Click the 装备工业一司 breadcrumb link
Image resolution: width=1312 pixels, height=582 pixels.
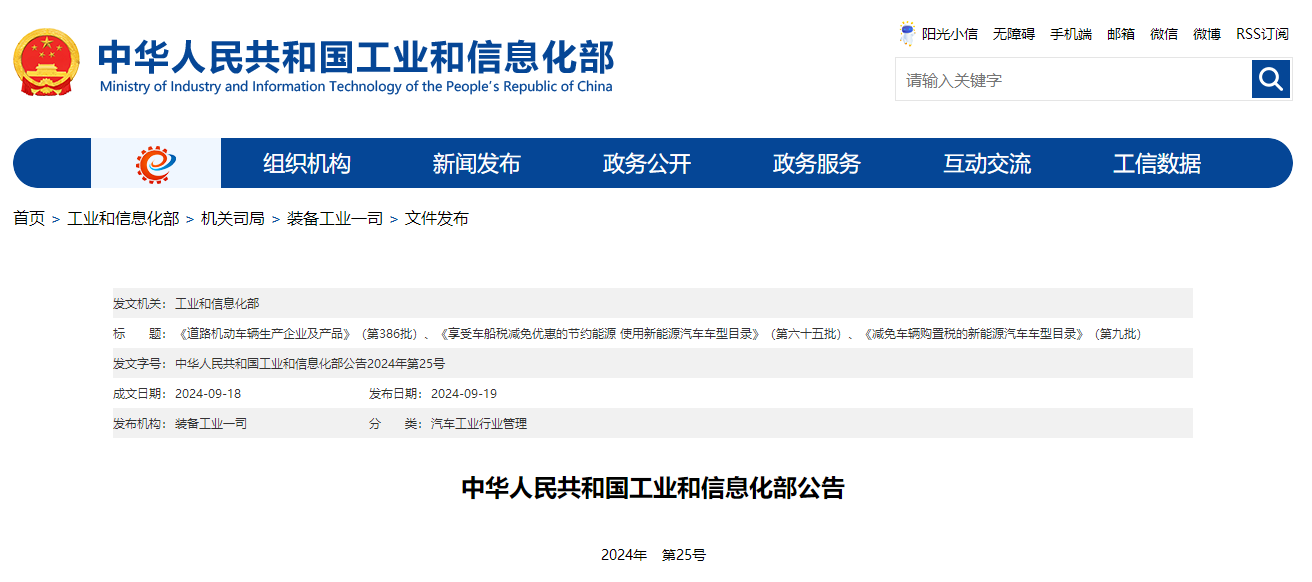[x=334, y=218]
